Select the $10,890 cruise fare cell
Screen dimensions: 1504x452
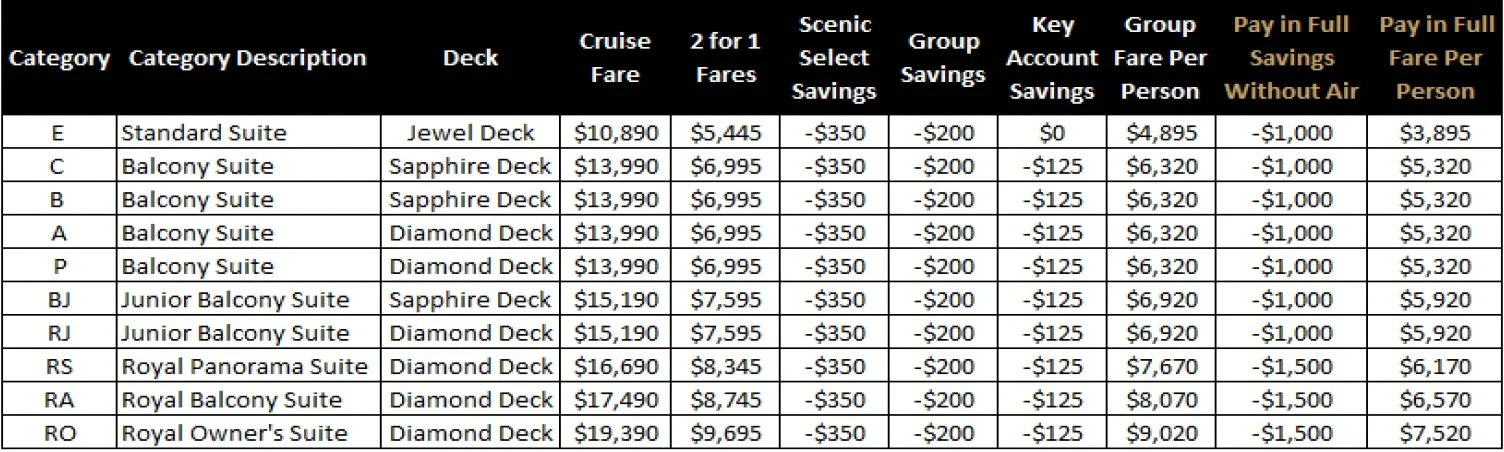614,132
